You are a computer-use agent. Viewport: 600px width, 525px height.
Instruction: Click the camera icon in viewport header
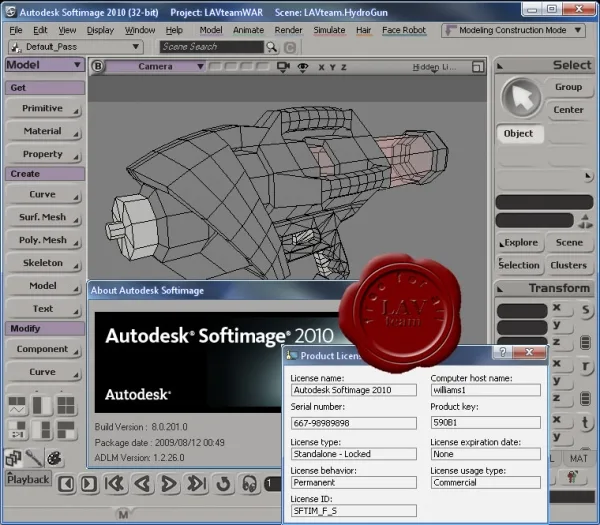283,67
